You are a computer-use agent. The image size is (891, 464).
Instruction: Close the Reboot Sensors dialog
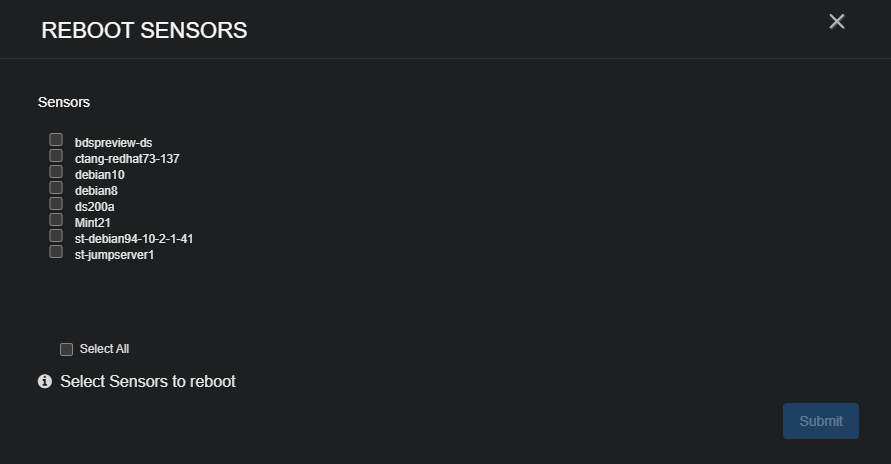pos(837,22)
